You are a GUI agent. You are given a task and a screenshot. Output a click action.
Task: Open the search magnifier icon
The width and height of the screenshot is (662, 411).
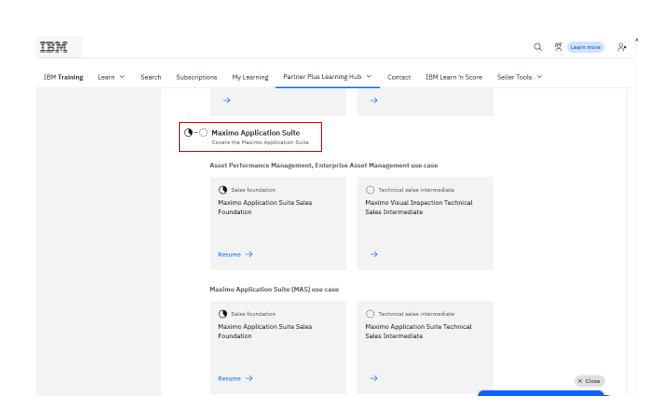[537, 47]
